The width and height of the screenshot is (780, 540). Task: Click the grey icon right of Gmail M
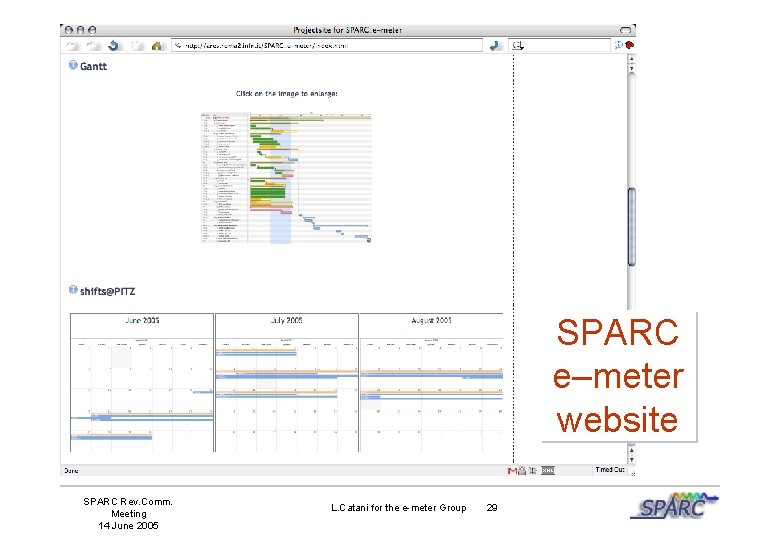tap(522, 470)
